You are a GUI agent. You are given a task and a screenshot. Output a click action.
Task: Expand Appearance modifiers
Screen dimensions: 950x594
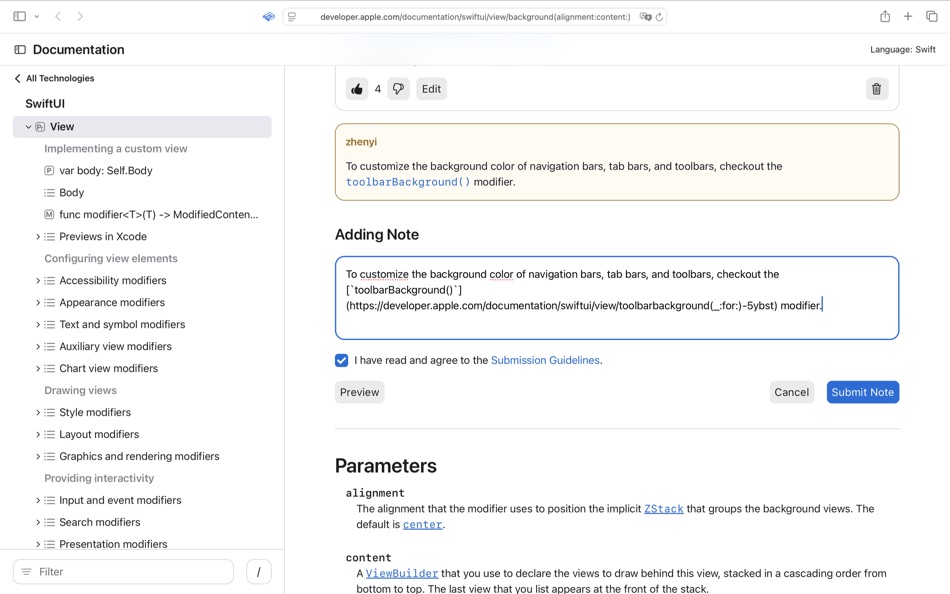38,302
